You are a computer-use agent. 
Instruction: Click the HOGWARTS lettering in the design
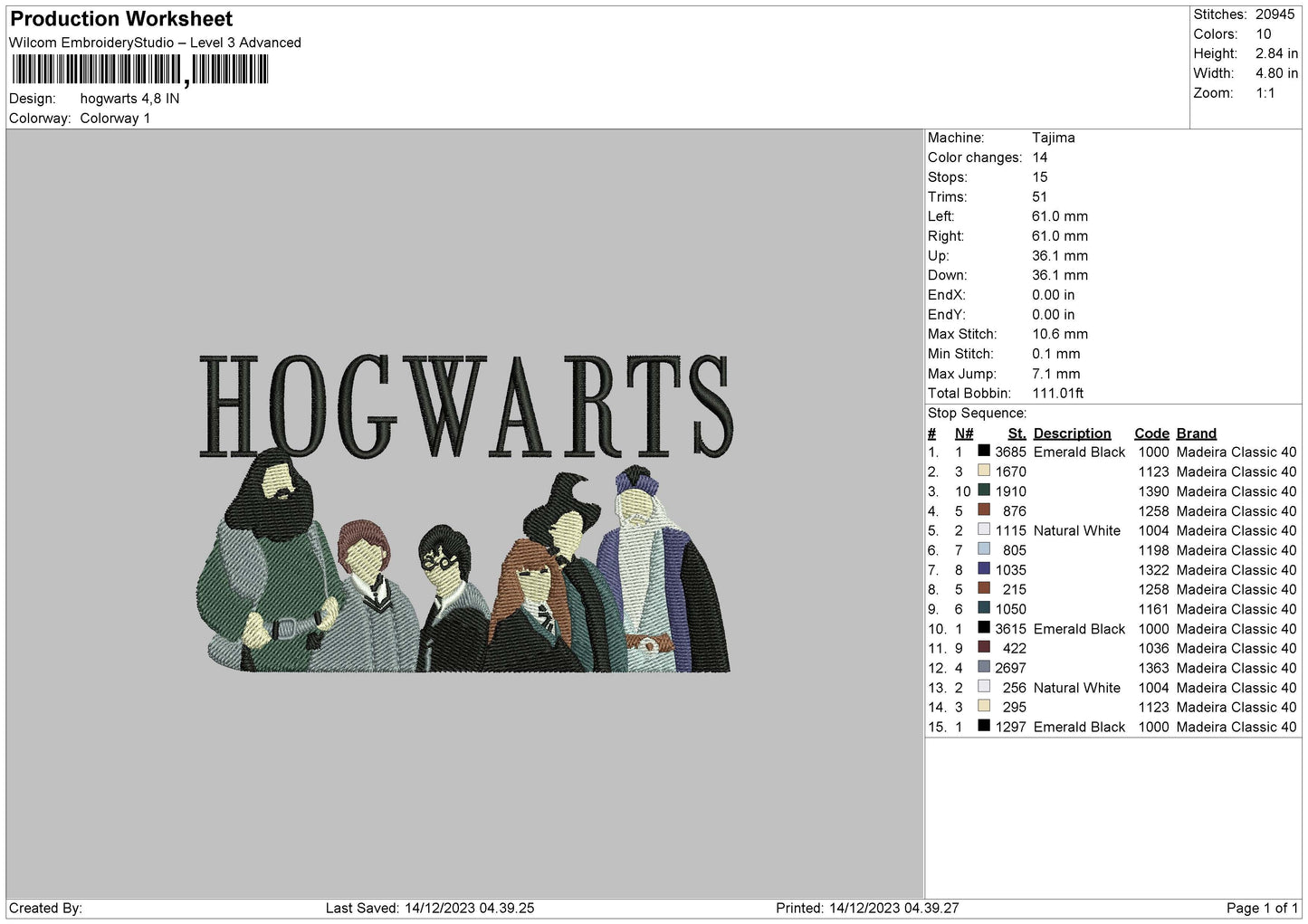coord(464,405)
